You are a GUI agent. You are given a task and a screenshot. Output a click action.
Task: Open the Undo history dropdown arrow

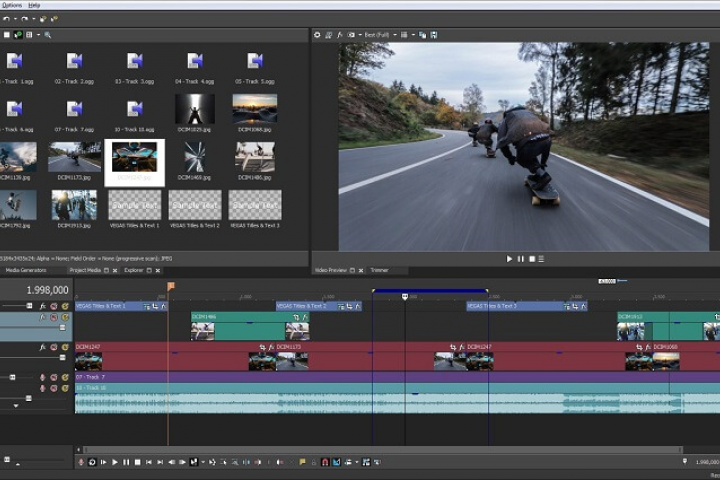point(13,19)
